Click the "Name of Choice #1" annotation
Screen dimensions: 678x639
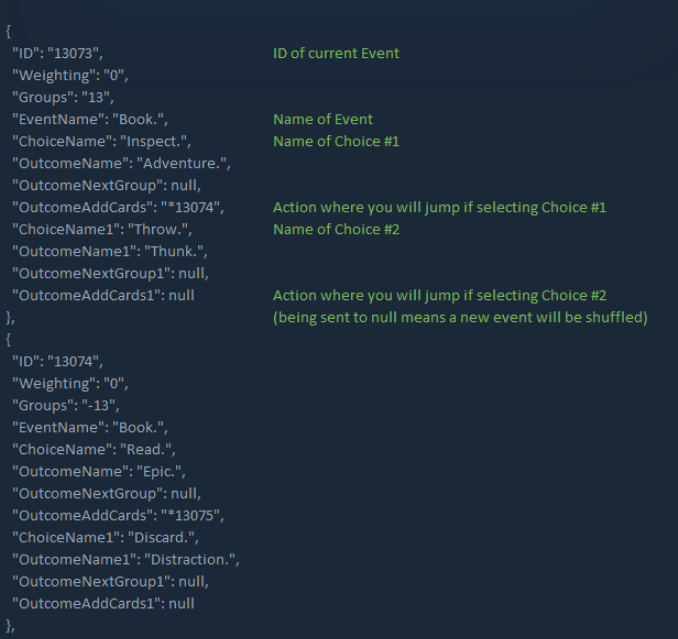coord(336,141)
